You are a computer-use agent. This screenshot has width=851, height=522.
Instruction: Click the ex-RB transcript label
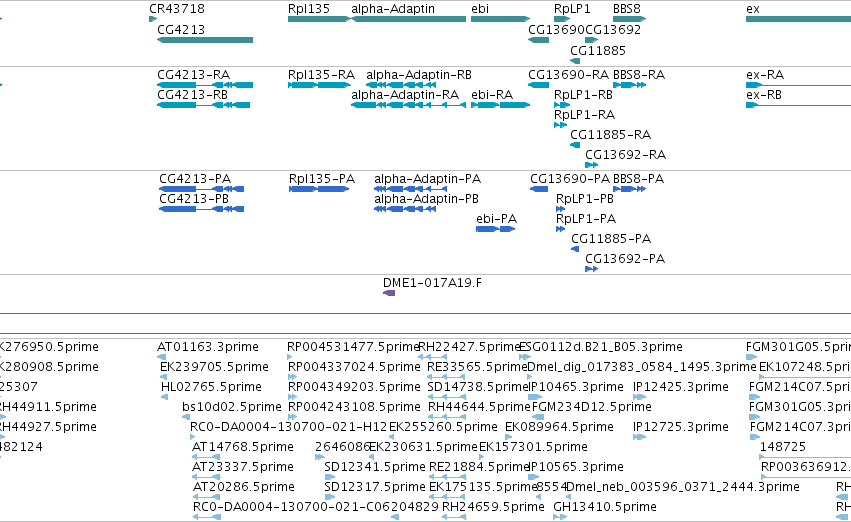(764, 94)
